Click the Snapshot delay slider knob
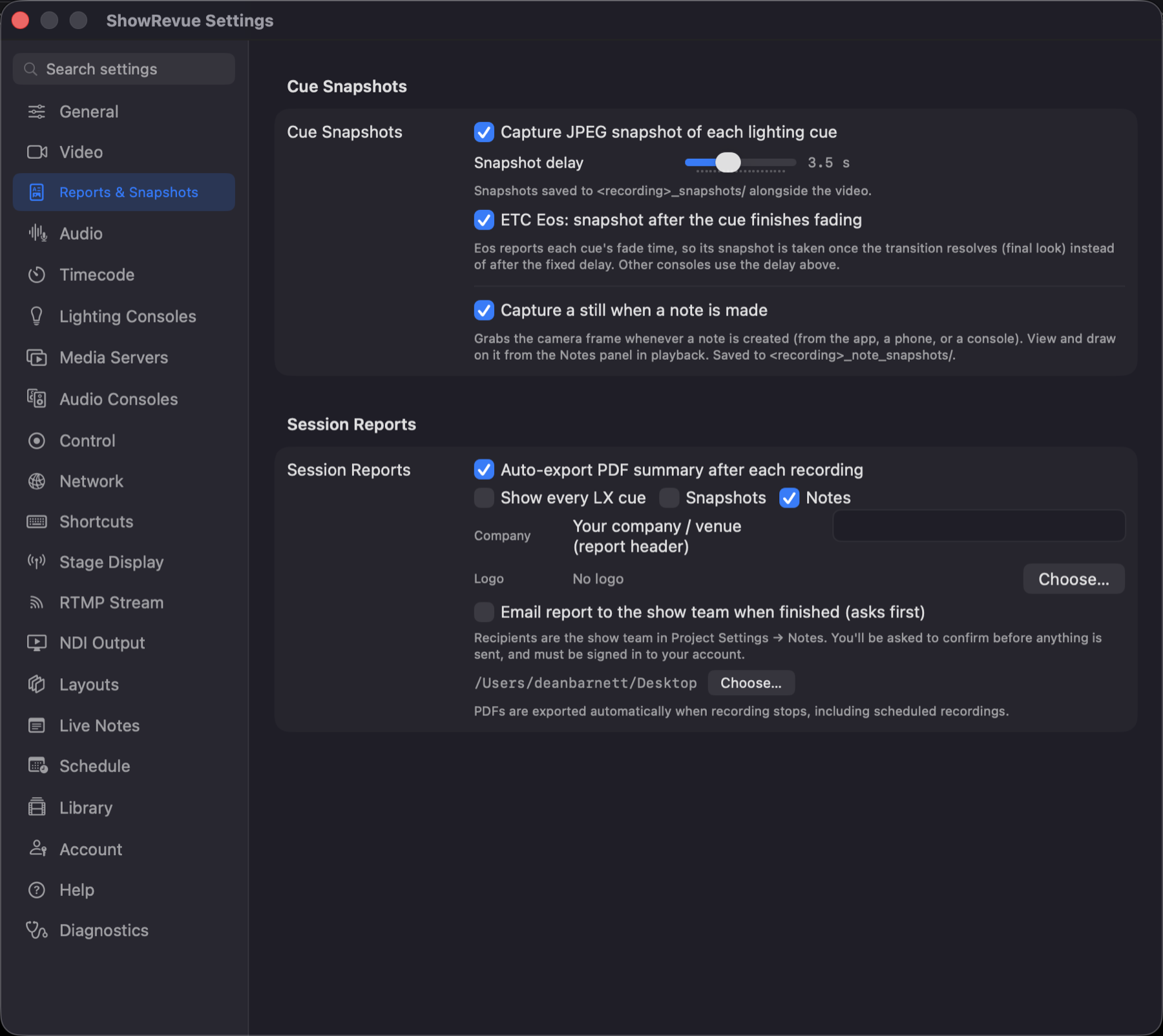Screen dimensions: 1163x1036 click(728, 162)
